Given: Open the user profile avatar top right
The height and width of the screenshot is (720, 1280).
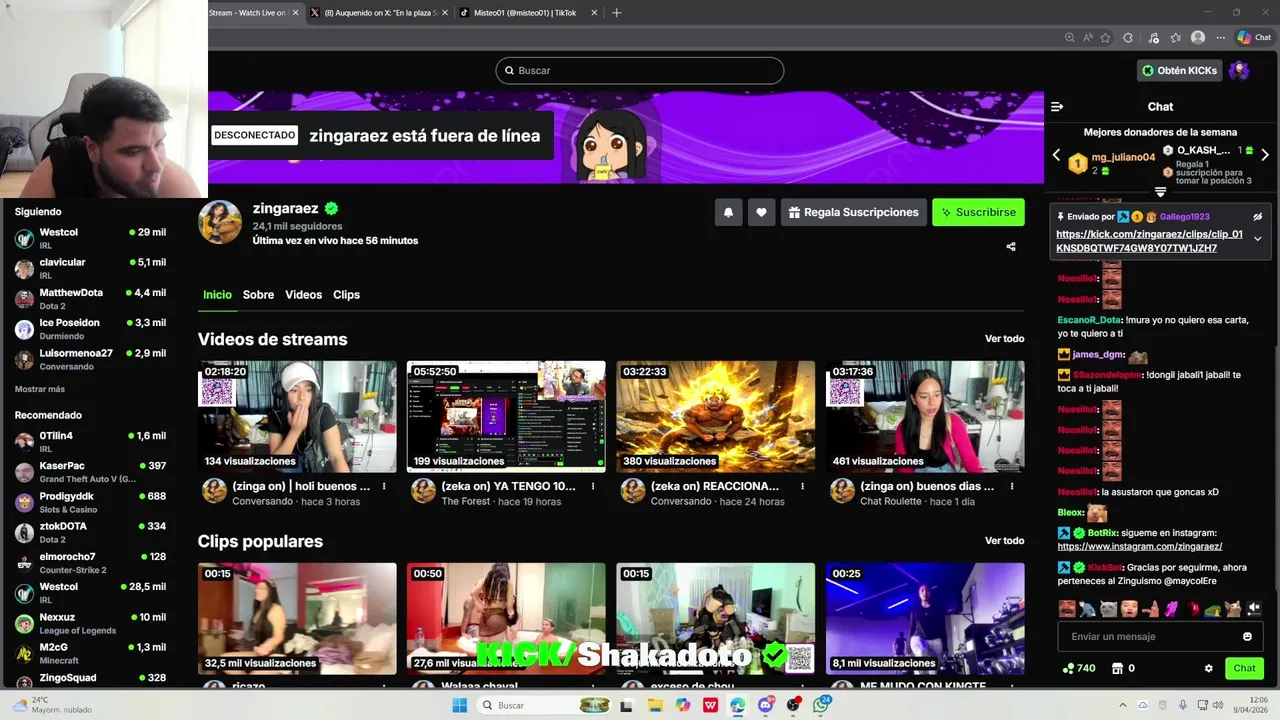Looking at the screenshot, I should click(1239, 71).
